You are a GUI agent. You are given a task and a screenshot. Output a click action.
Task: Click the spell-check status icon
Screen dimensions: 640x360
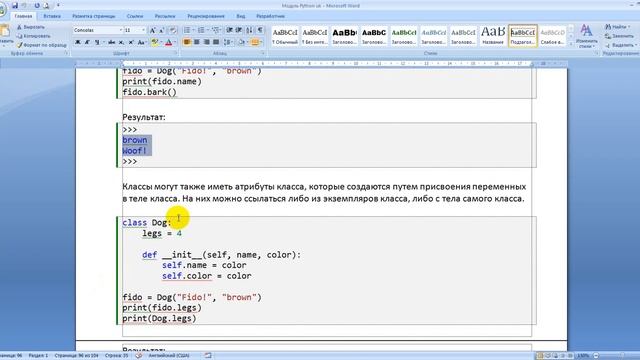[139, 356]
